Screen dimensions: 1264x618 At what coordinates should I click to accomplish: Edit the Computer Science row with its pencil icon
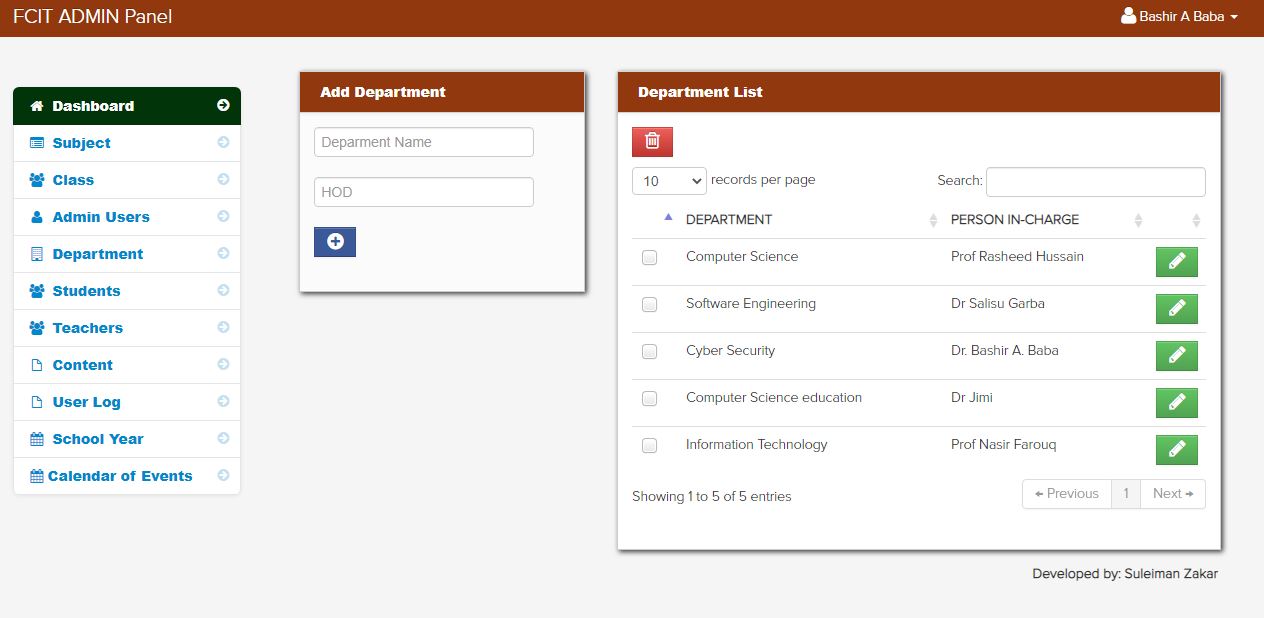point(1176,262)
